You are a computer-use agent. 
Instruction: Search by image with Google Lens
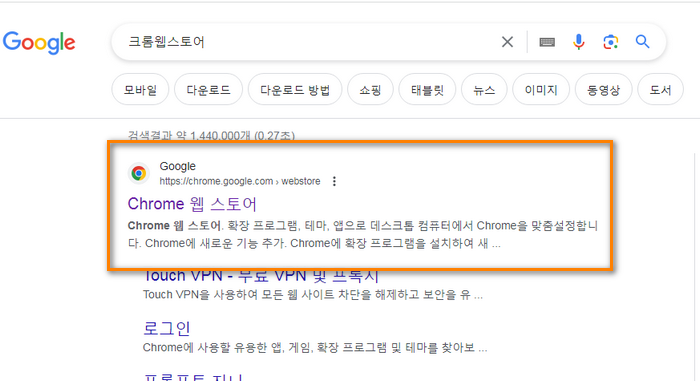[610, 42]
